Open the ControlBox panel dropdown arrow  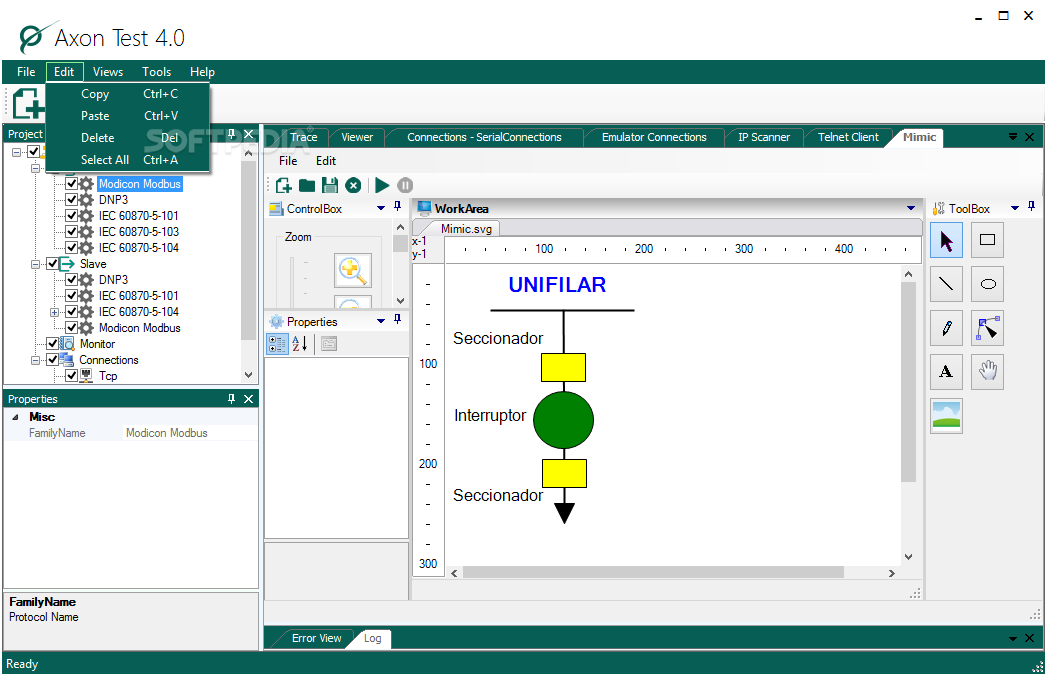[x=381, y=208]
